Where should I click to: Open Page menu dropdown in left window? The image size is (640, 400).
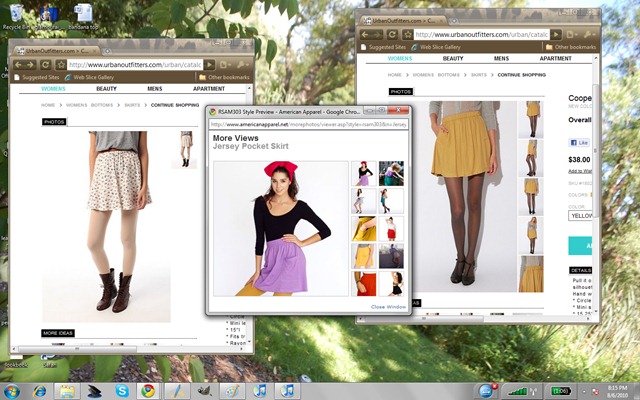tap(226, 64)
